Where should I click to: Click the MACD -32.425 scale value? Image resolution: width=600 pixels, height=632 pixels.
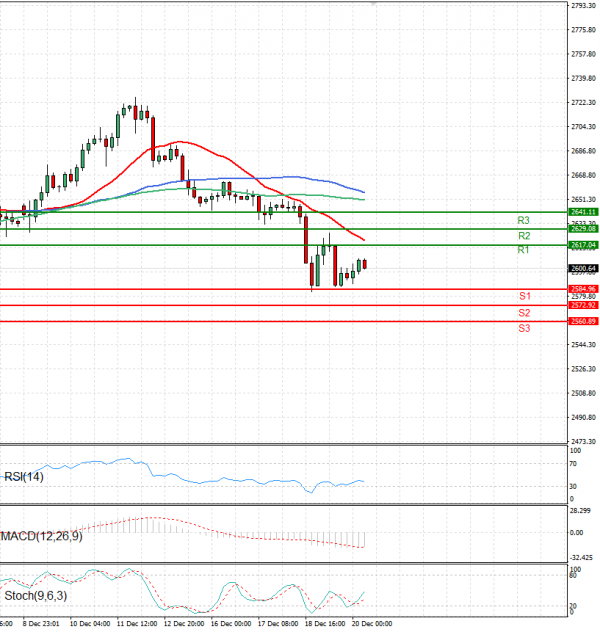pos(581,558)
